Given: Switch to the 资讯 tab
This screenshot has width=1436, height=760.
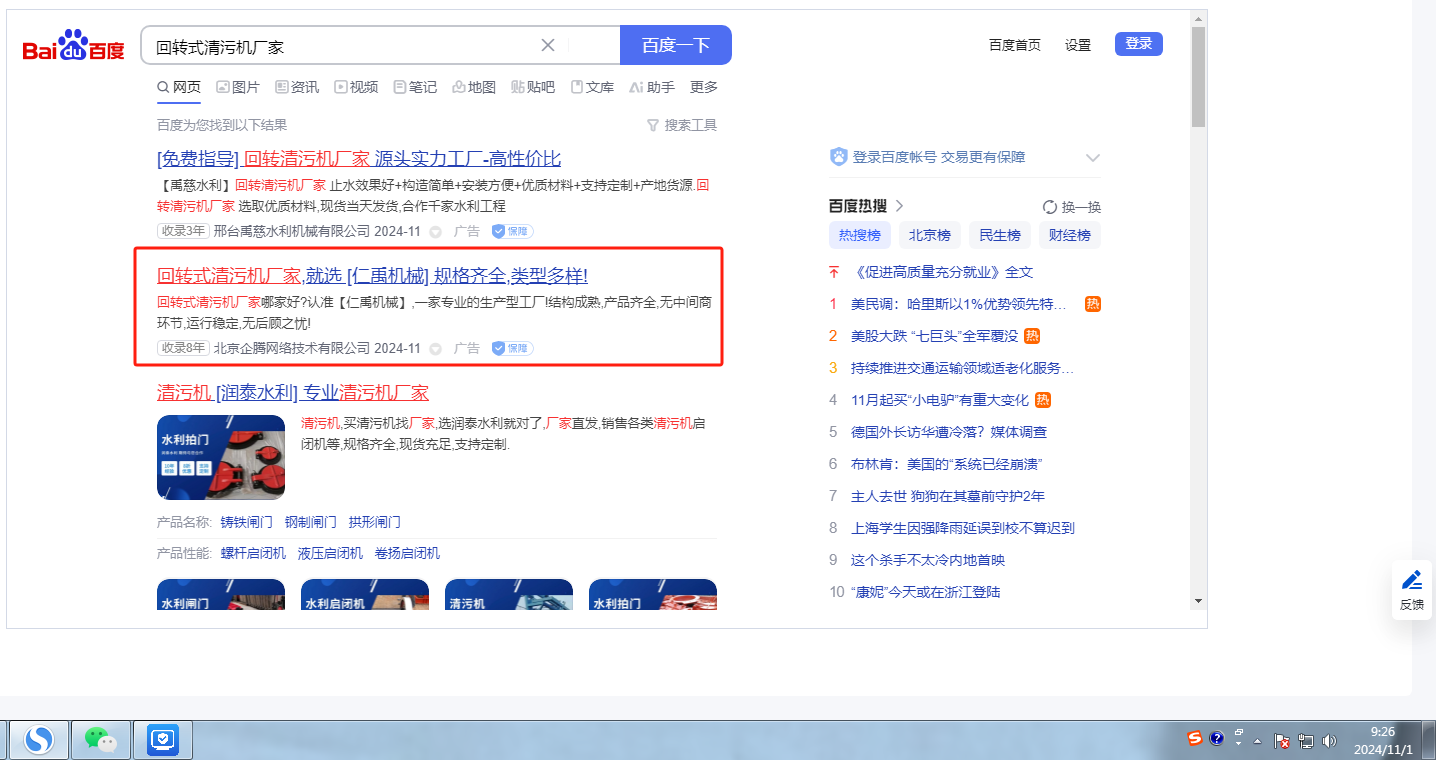Looking at the screenshot, I should (x=297, y=87).
